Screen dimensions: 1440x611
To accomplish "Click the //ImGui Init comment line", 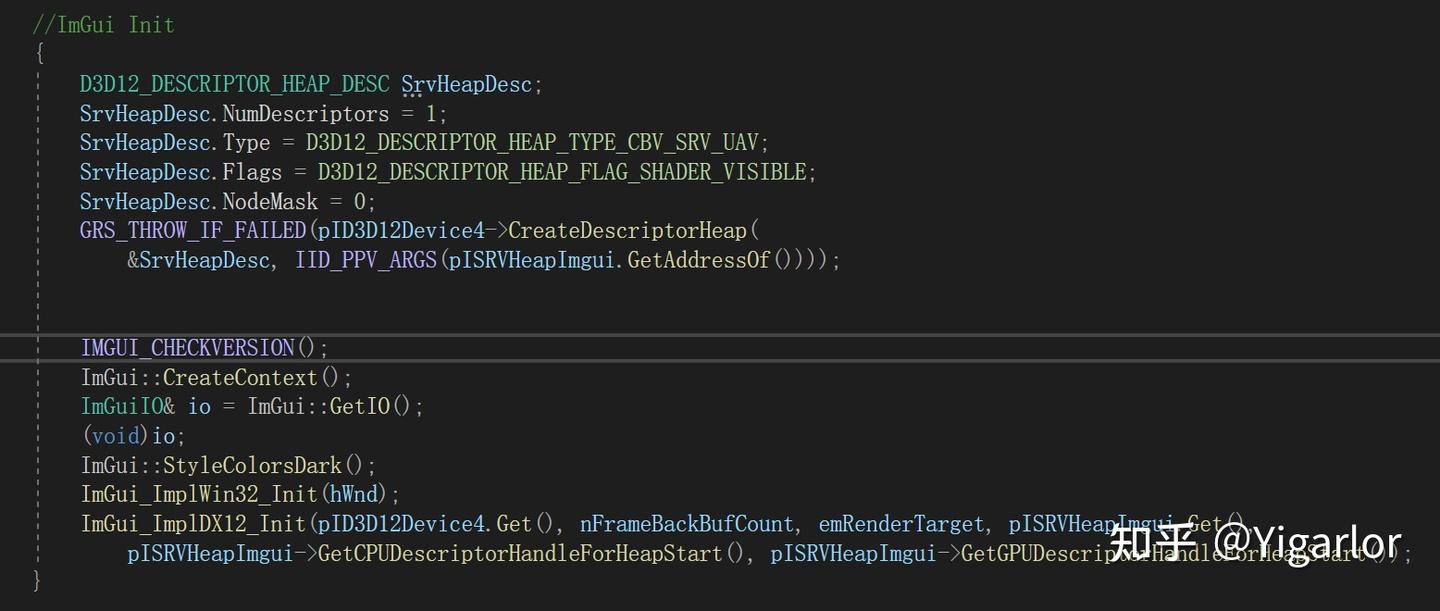I will [x=104, y=25].
